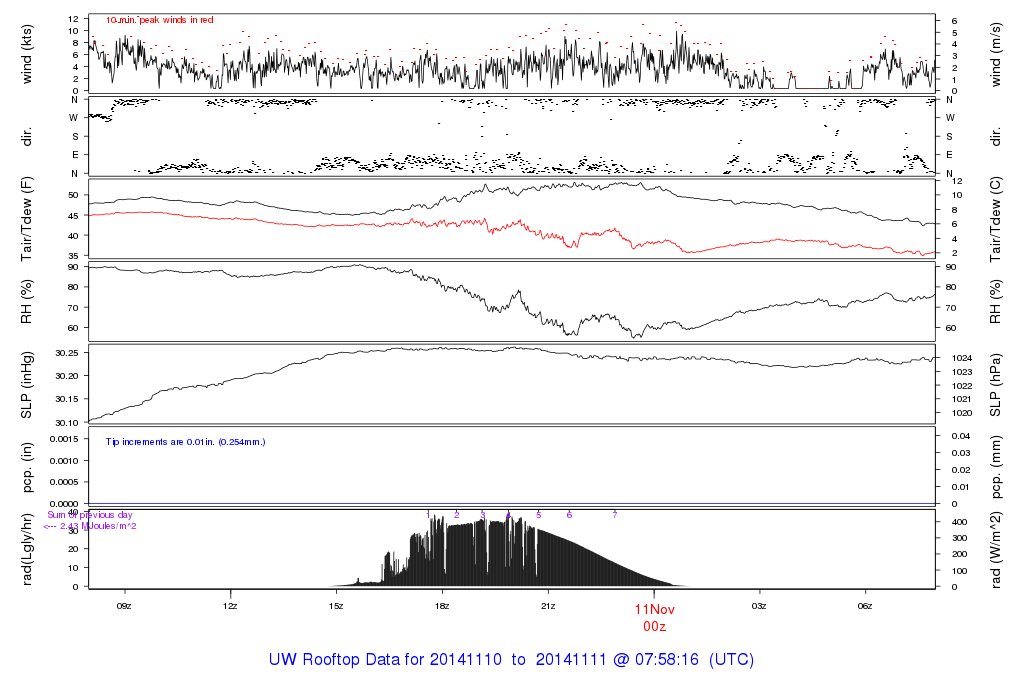Select the 'rad (W/m^2)' right axis label

coord(997,548)
